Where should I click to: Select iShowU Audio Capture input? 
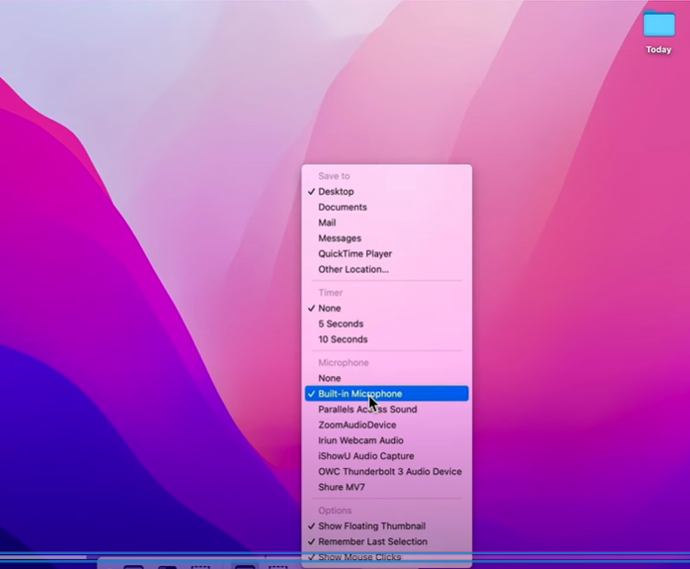click(x=386, y=456)
